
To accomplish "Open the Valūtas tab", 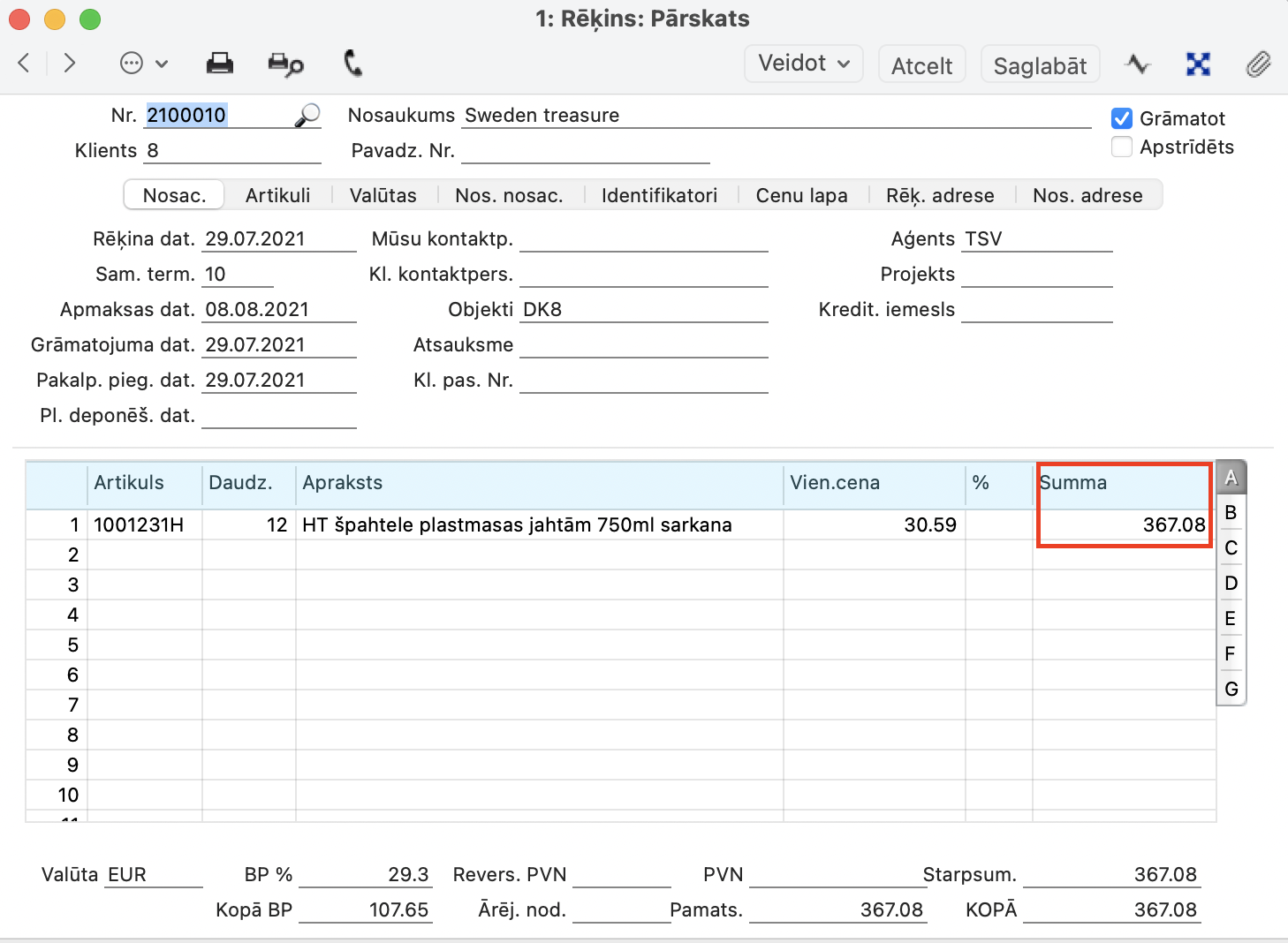I will click(383, 195).
